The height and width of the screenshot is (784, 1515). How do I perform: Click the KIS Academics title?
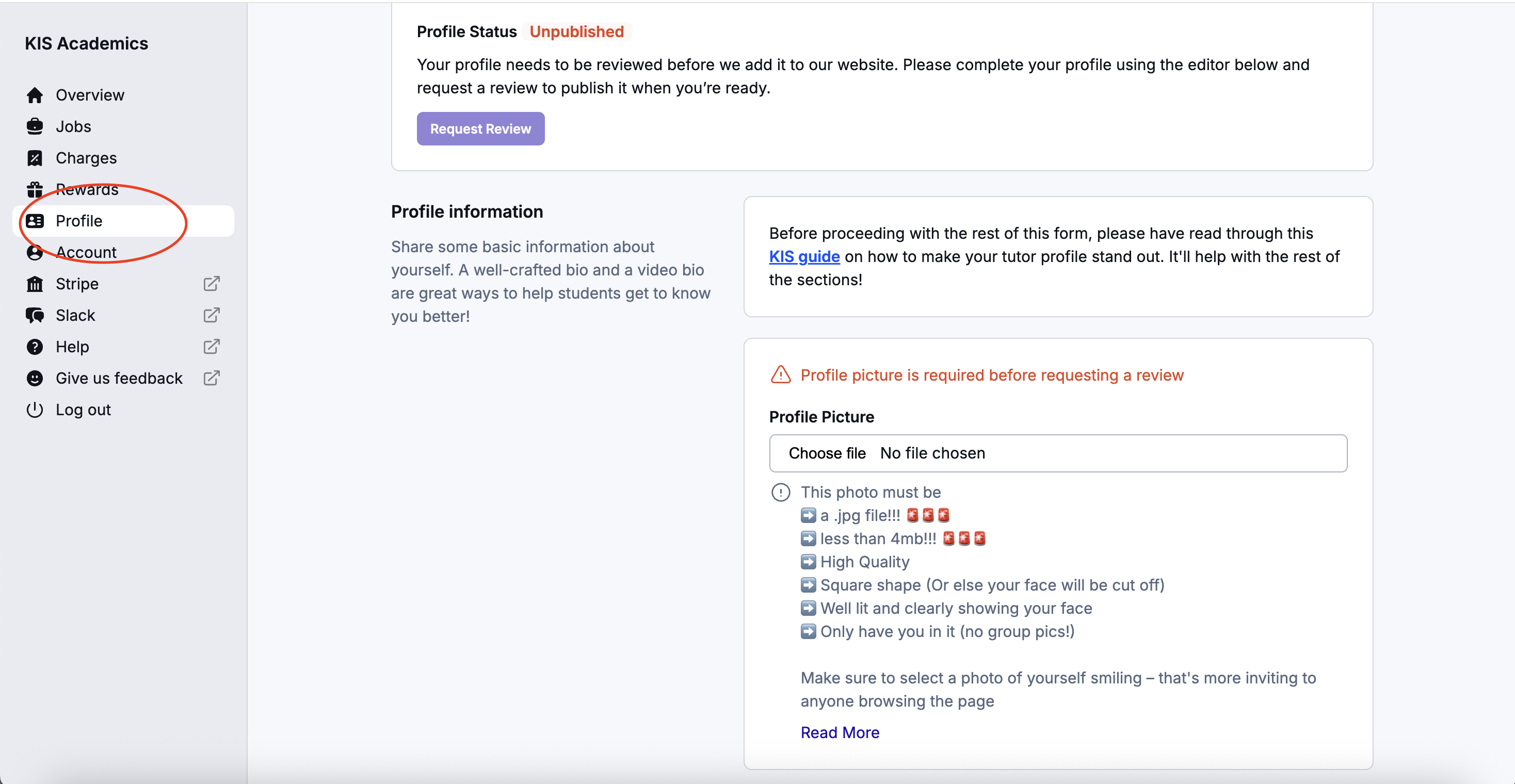coord(87,43)
